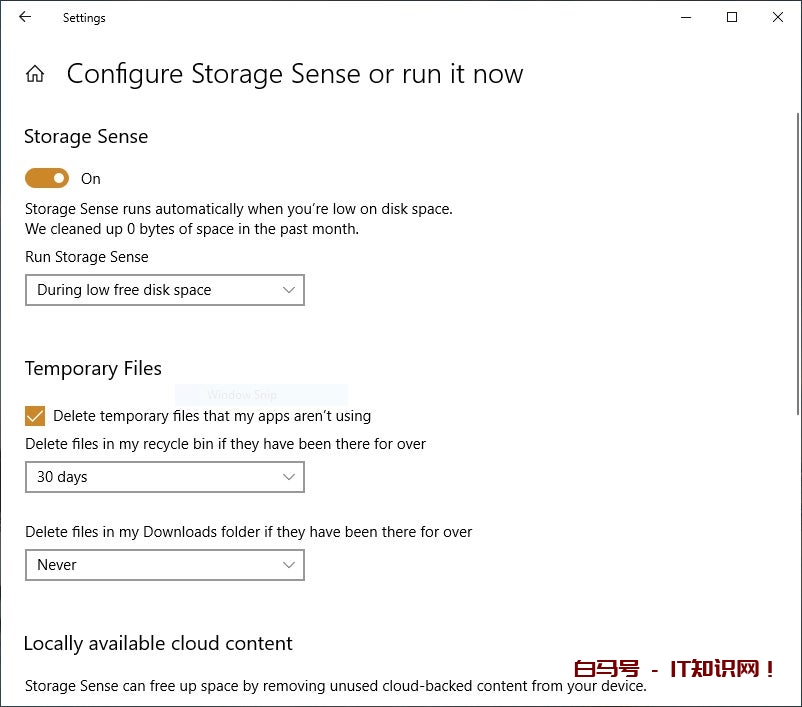
Task: Open the recycle bin '30 days' dropdown
Action: coord(164,477)
